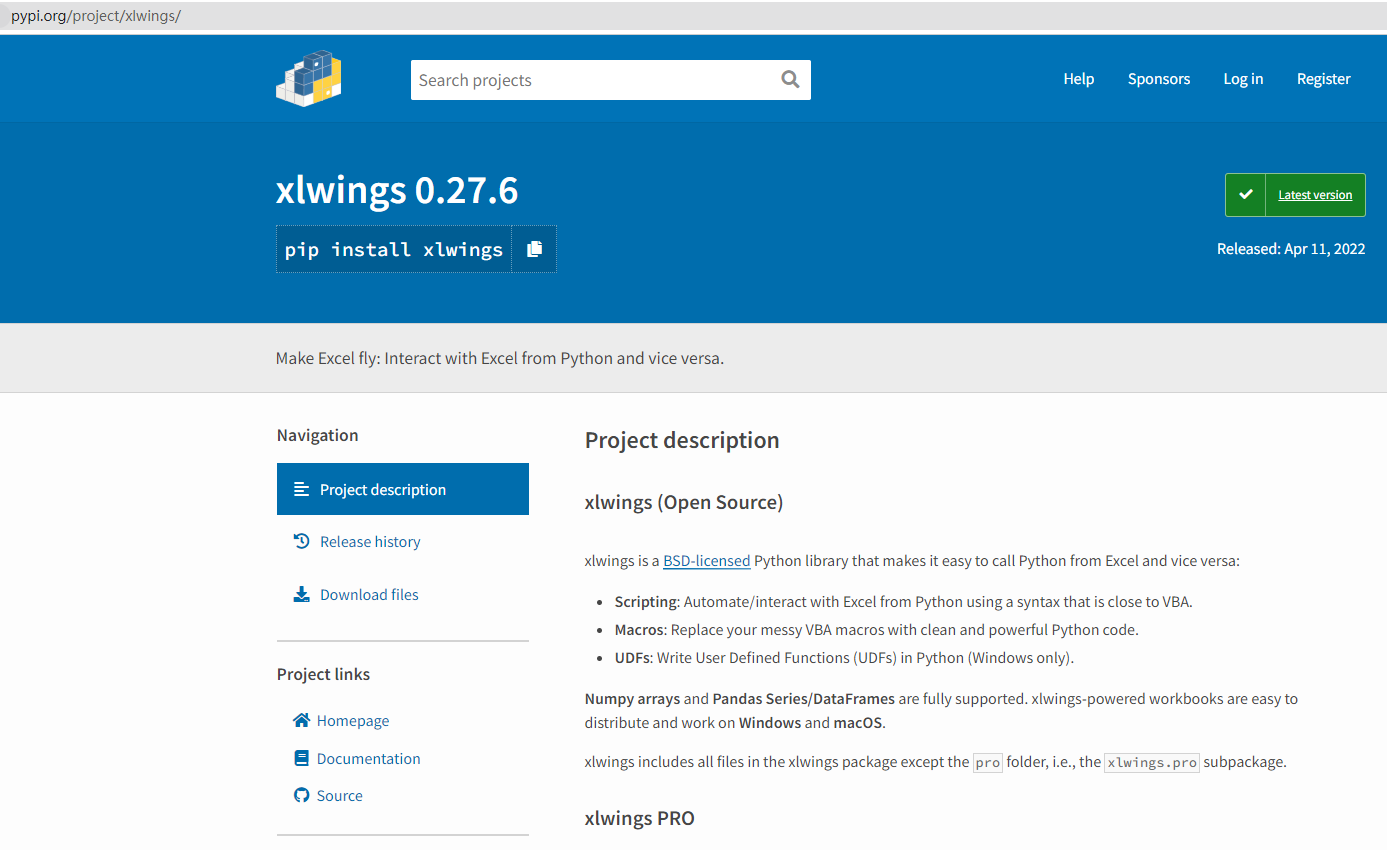
Task: Copy the pip install command
Action: point(534,249)
